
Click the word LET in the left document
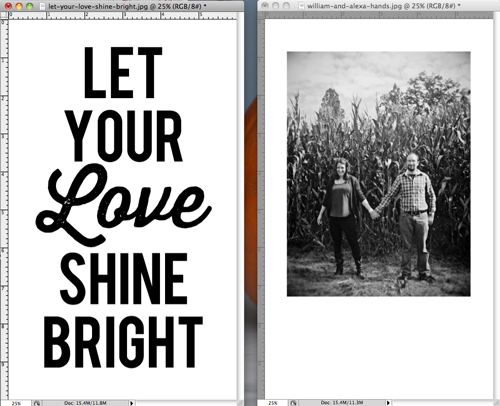(x=123, y=72)
